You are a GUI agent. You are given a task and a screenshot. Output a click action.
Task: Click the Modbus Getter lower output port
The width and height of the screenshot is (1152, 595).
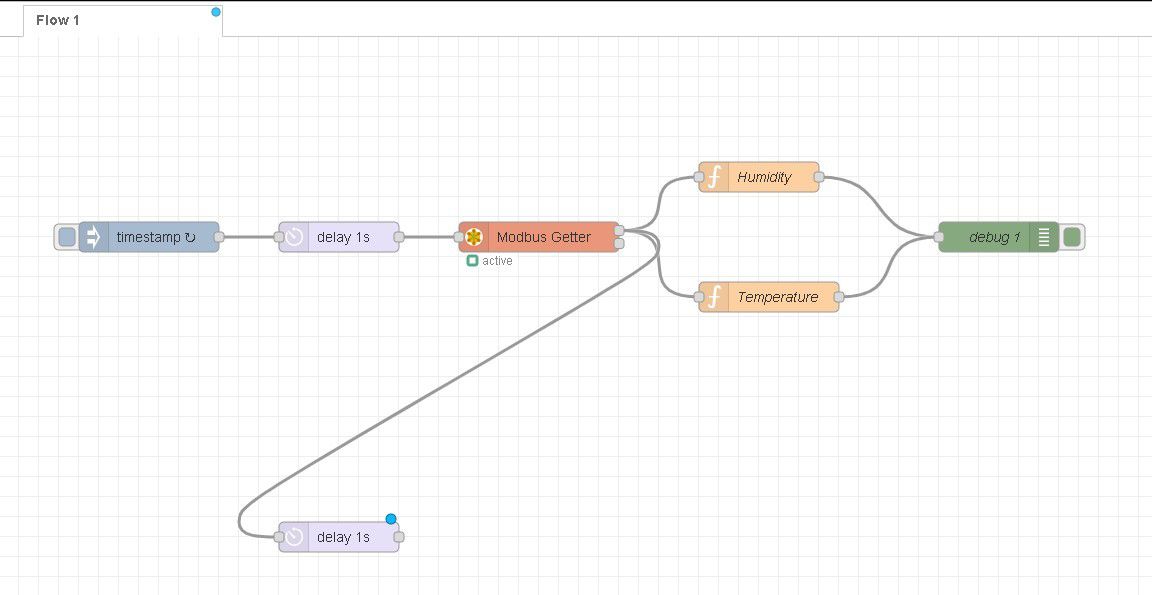click(x=619, y=243)
